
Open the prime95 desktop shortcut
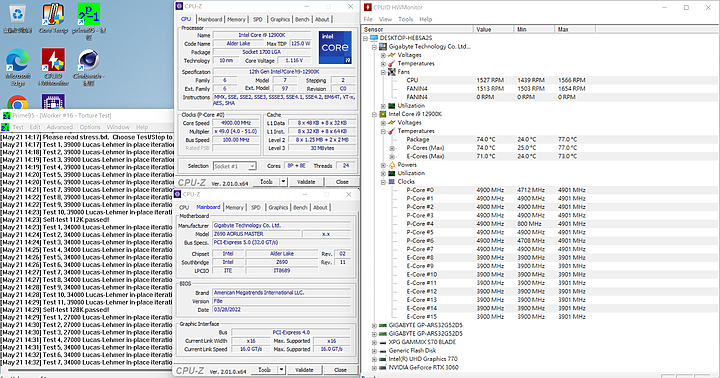(x=89, y=14)
